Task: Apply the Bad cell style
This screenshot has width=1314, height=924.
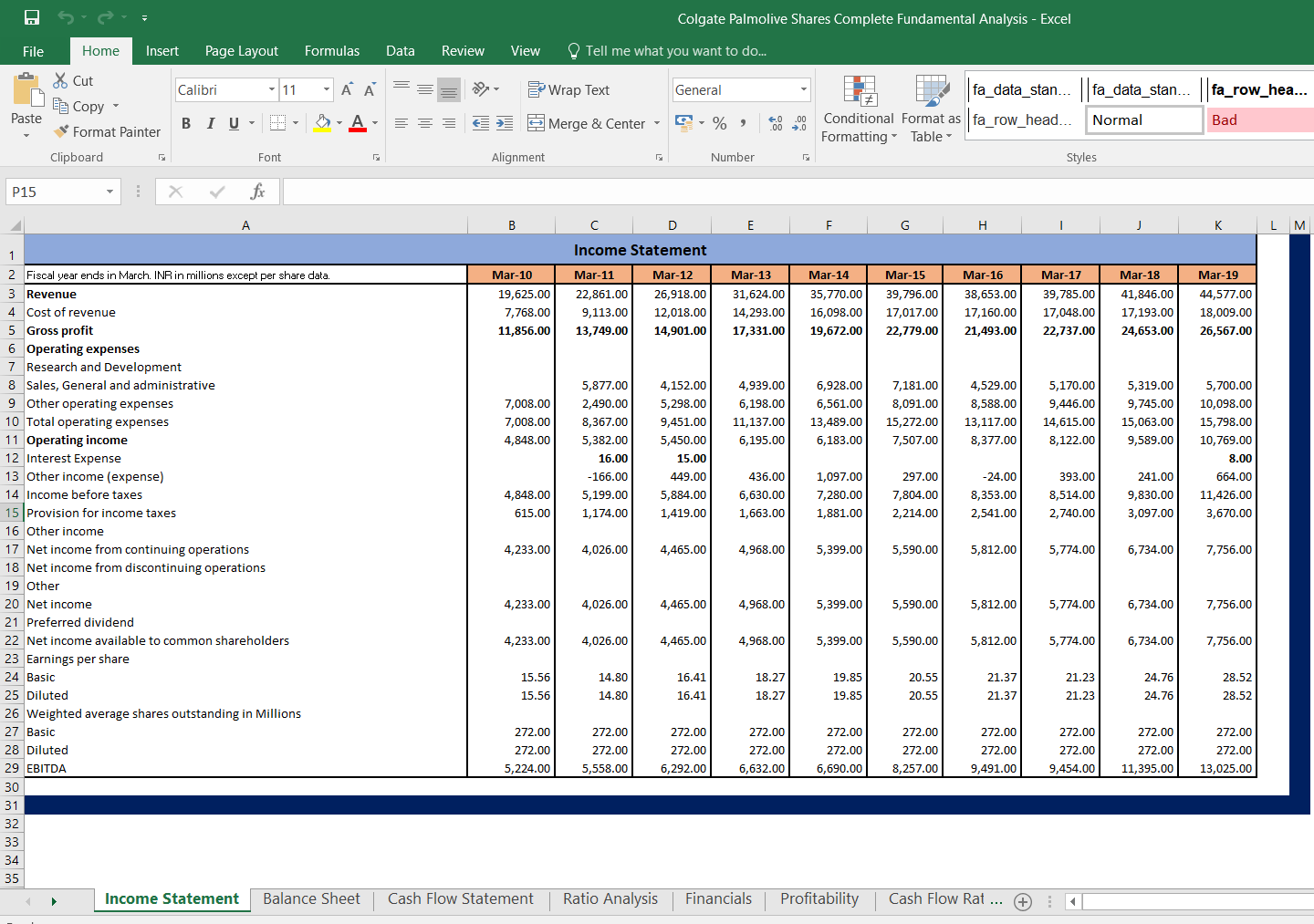Action: (x=1260, y=120)
